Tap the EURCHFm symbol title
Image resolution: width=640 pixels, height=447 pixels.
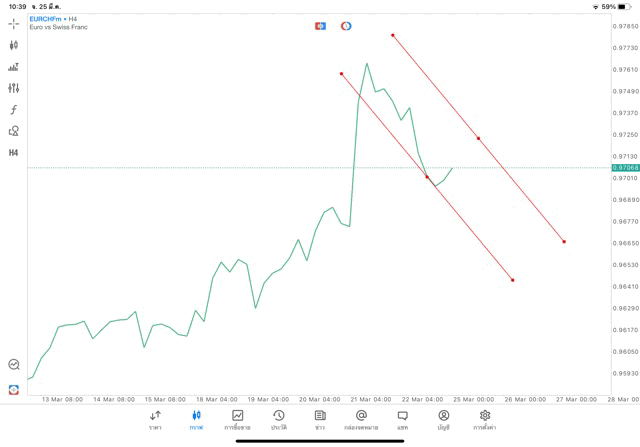(x=46, y=18)
